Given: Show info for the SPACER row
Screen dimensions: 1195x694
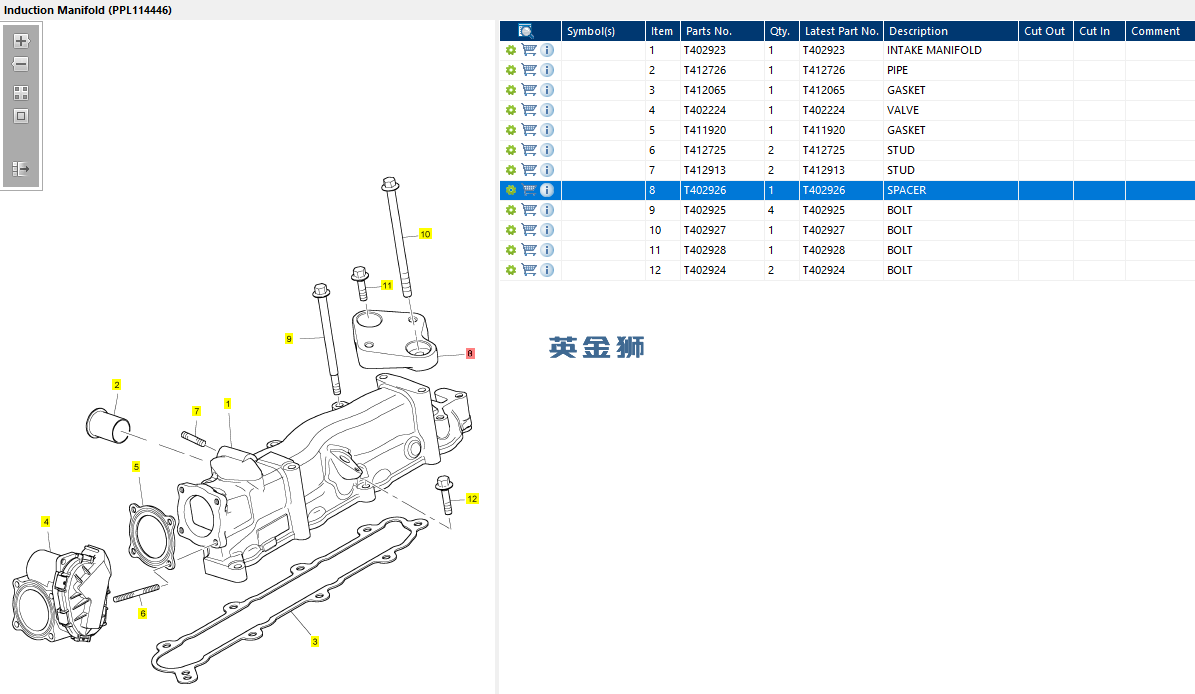Looking at the screenshot, I should (x=547, y=190).
